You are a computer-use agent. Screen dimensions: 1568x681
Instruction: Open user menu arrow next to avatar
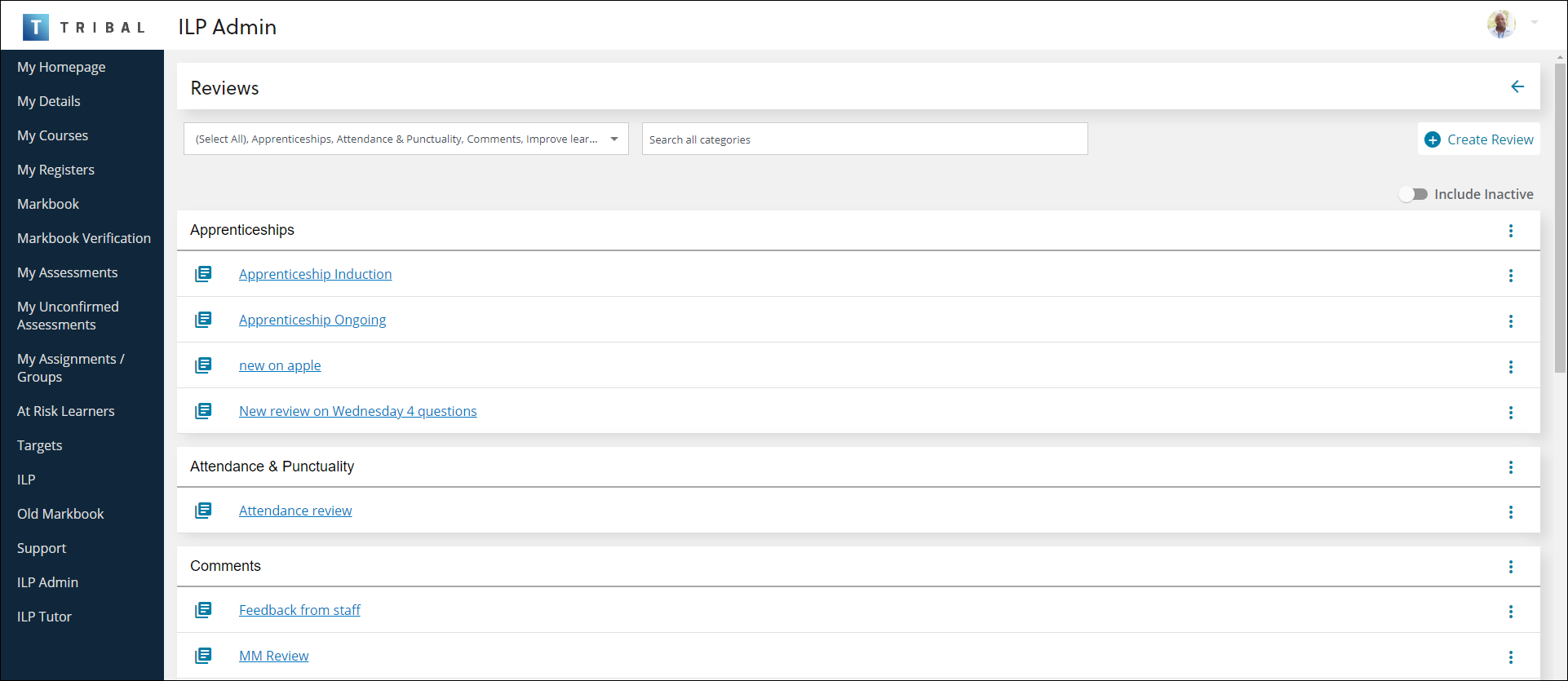pos(1535,23)
